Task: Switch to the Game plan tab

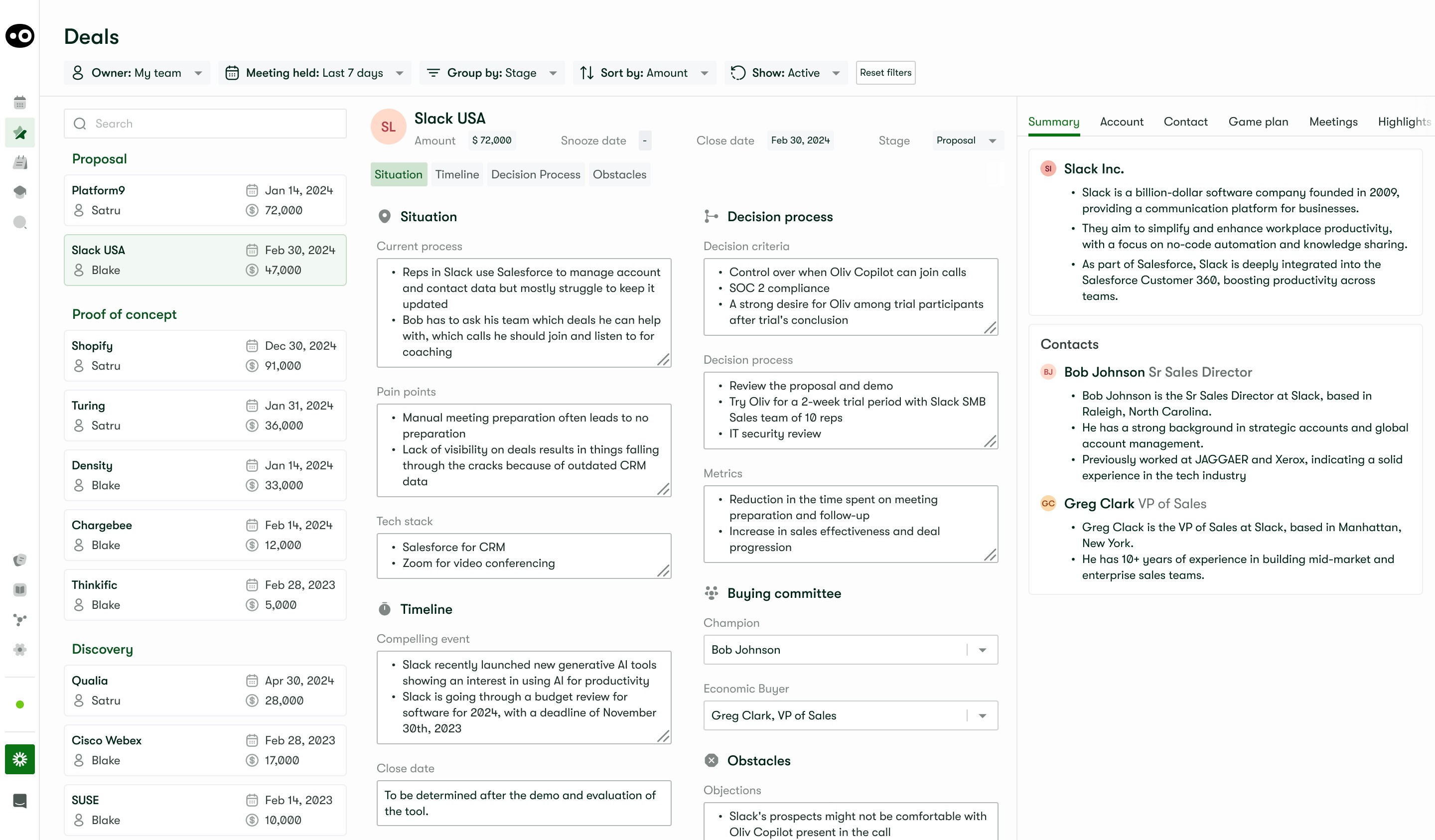Action: (1258, 122)
